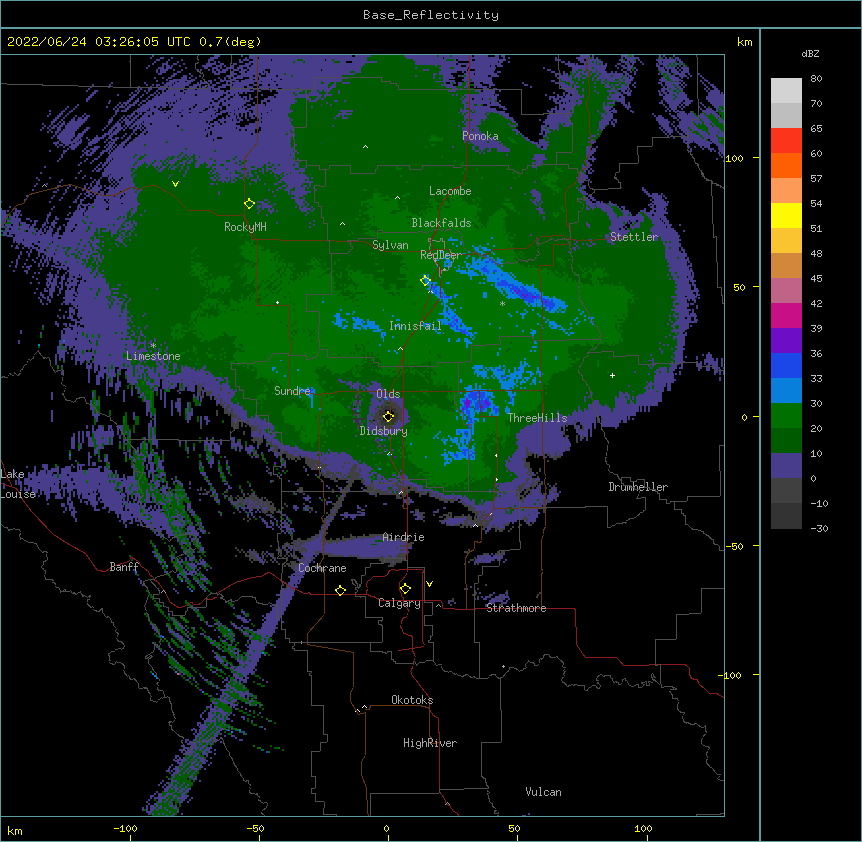
Task: Click the Ponoka city label
Action: [480, 136]
